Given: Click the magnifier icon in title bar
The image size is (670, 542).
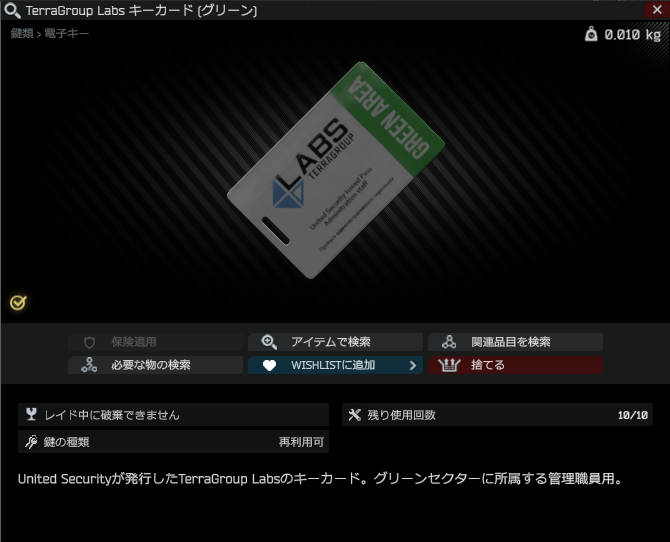Looking at the screenshot, I should [12, 10].
